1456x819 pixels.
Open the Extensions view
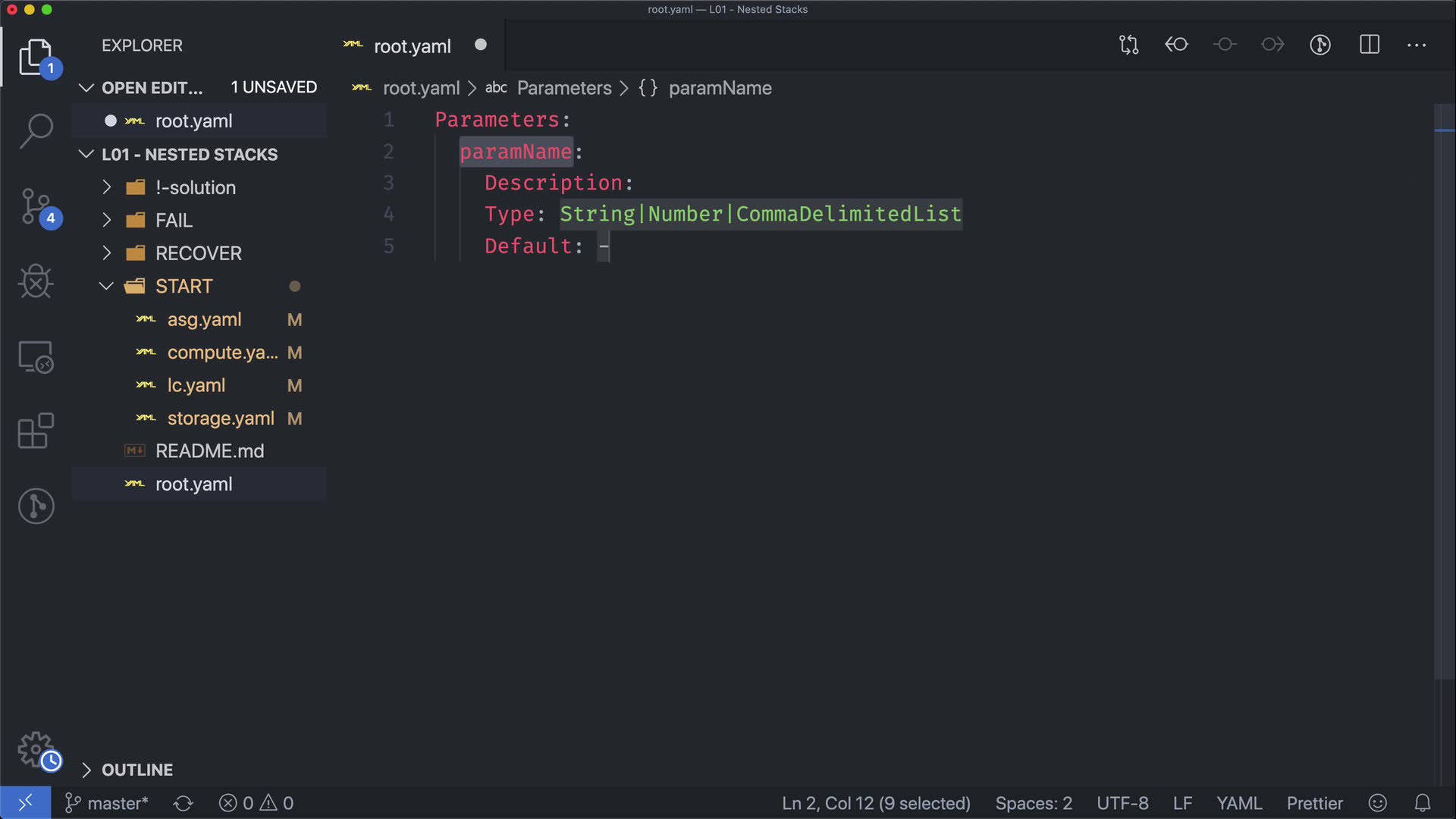[x=36, y=431]
